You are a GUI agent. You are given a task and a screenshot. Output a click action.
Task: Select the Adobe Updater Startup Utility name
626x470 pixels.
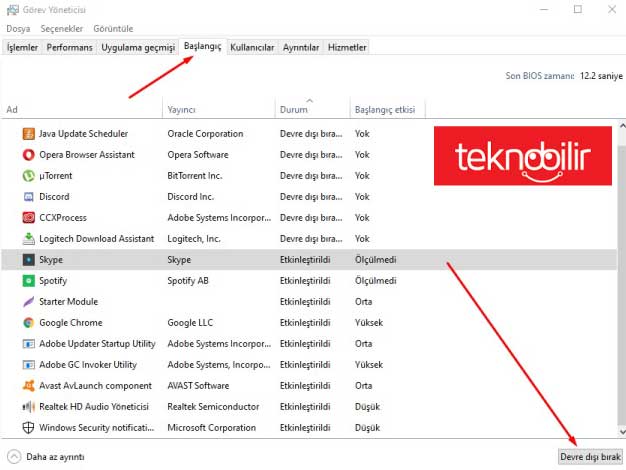pos(97,344)
